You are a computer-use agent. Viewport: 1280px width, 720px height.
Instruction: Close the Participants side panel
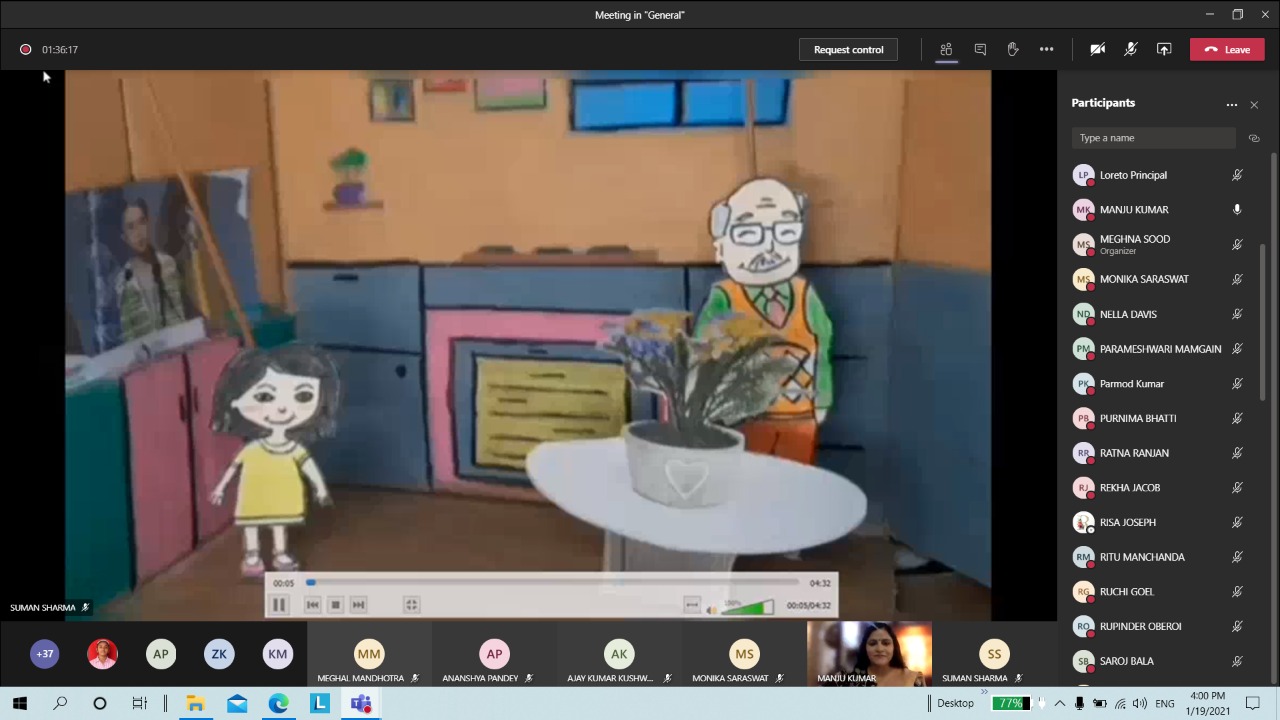pyautogui.click(x=1254, y=104)
